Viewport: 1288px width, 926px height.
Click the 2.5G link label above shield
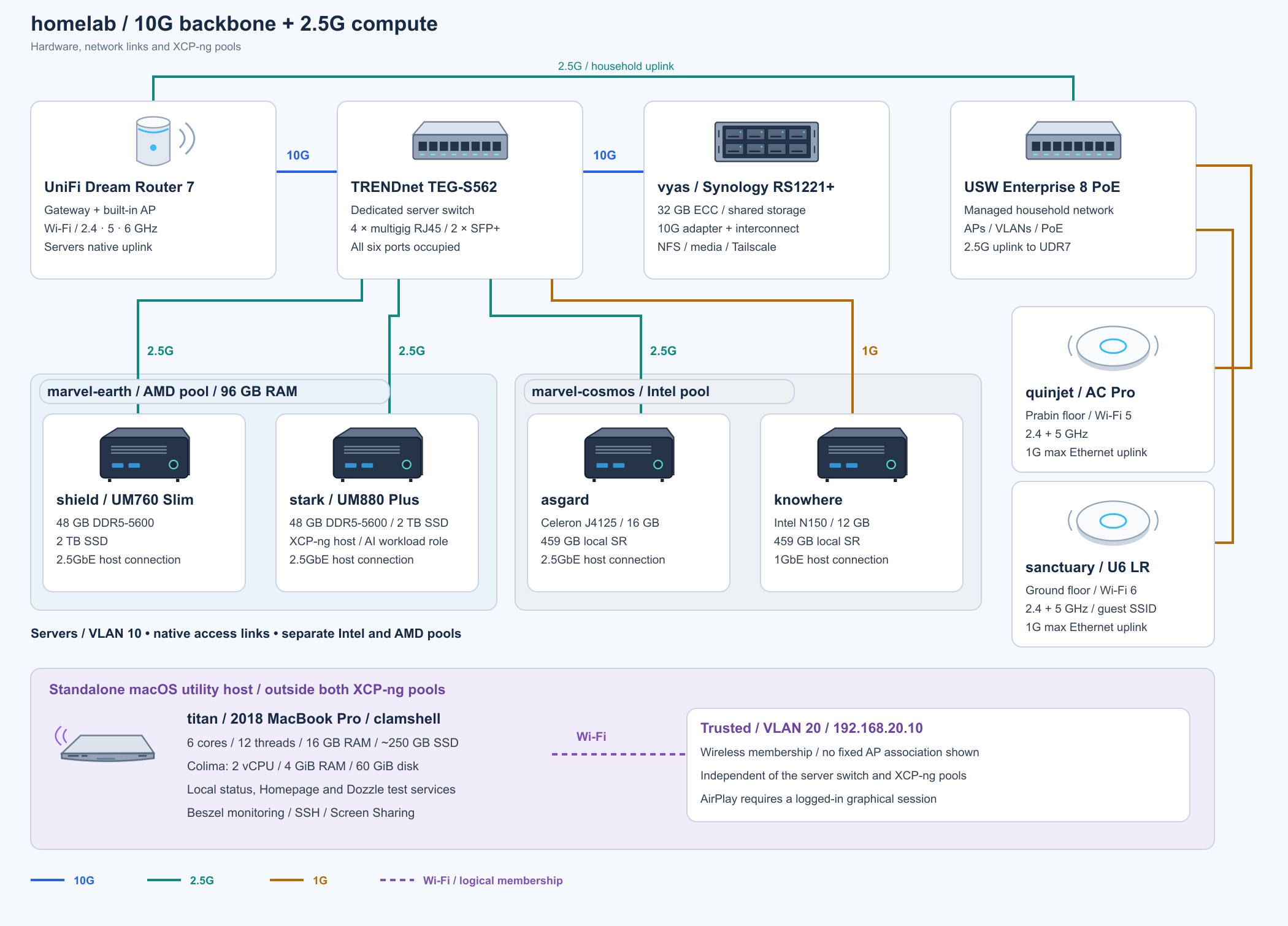[160, 351]
